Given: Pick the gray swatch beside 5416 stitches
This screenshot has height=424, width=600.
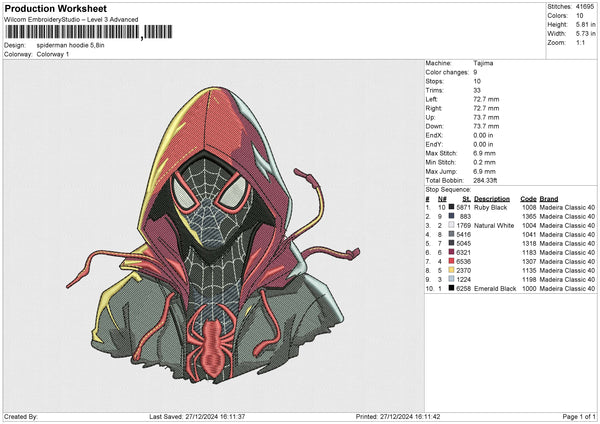Looking at the screenshot, I should click(452, 234).
